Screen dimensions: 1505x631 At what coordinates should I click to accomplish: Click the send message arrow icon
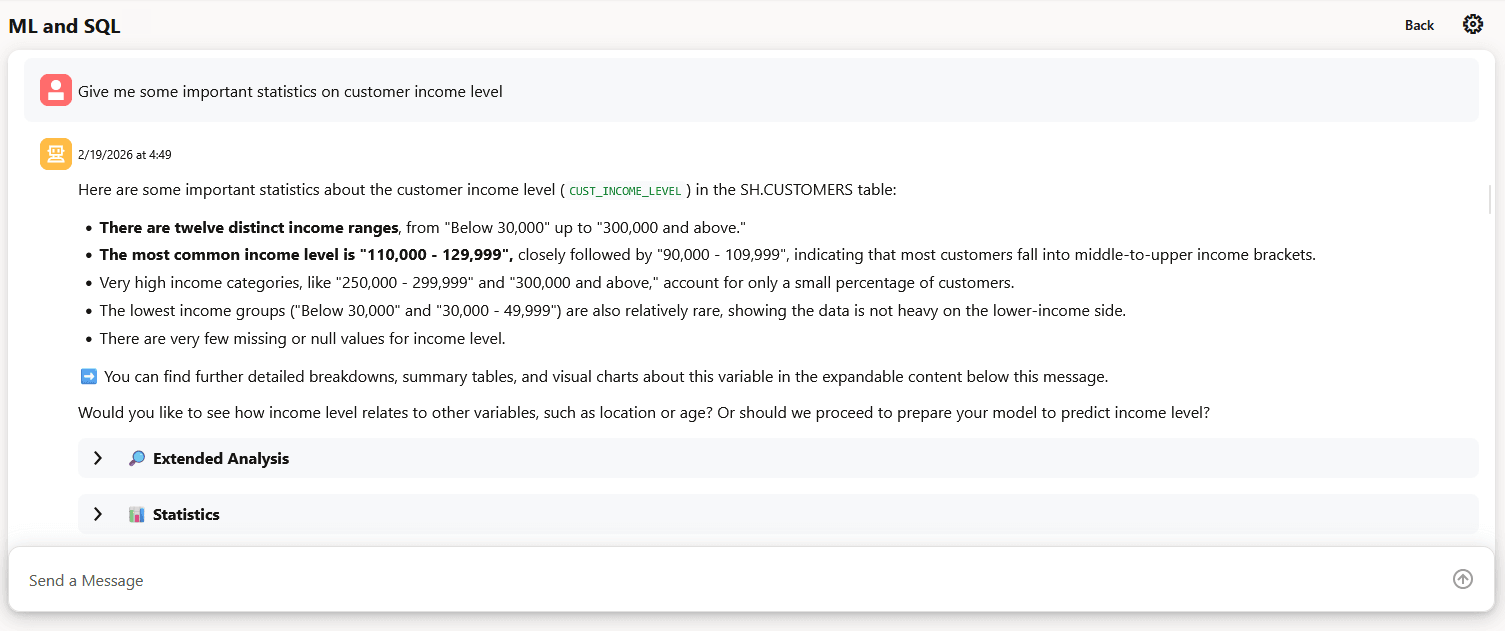click(1463, 579)
